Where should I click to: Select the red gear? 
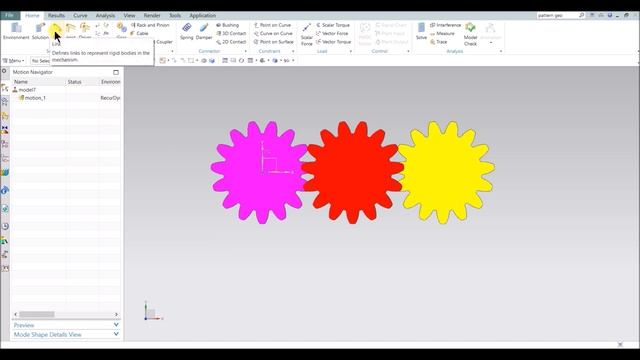(x=352, y=172)
